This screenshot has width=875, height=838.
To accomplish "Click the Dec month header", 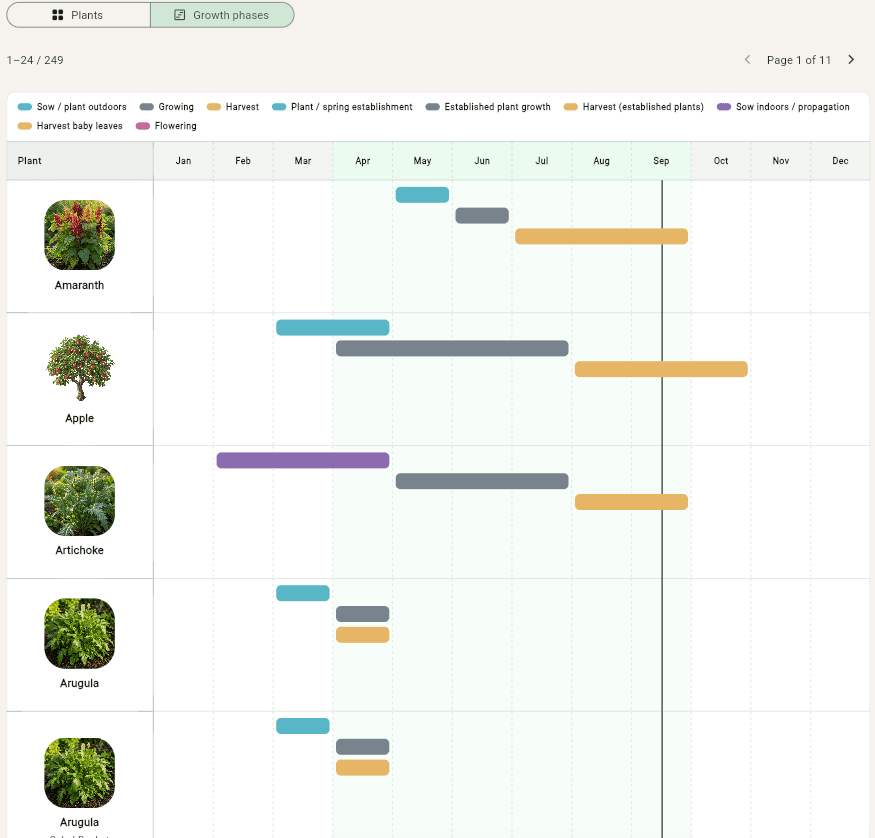I will coord(840,161).
